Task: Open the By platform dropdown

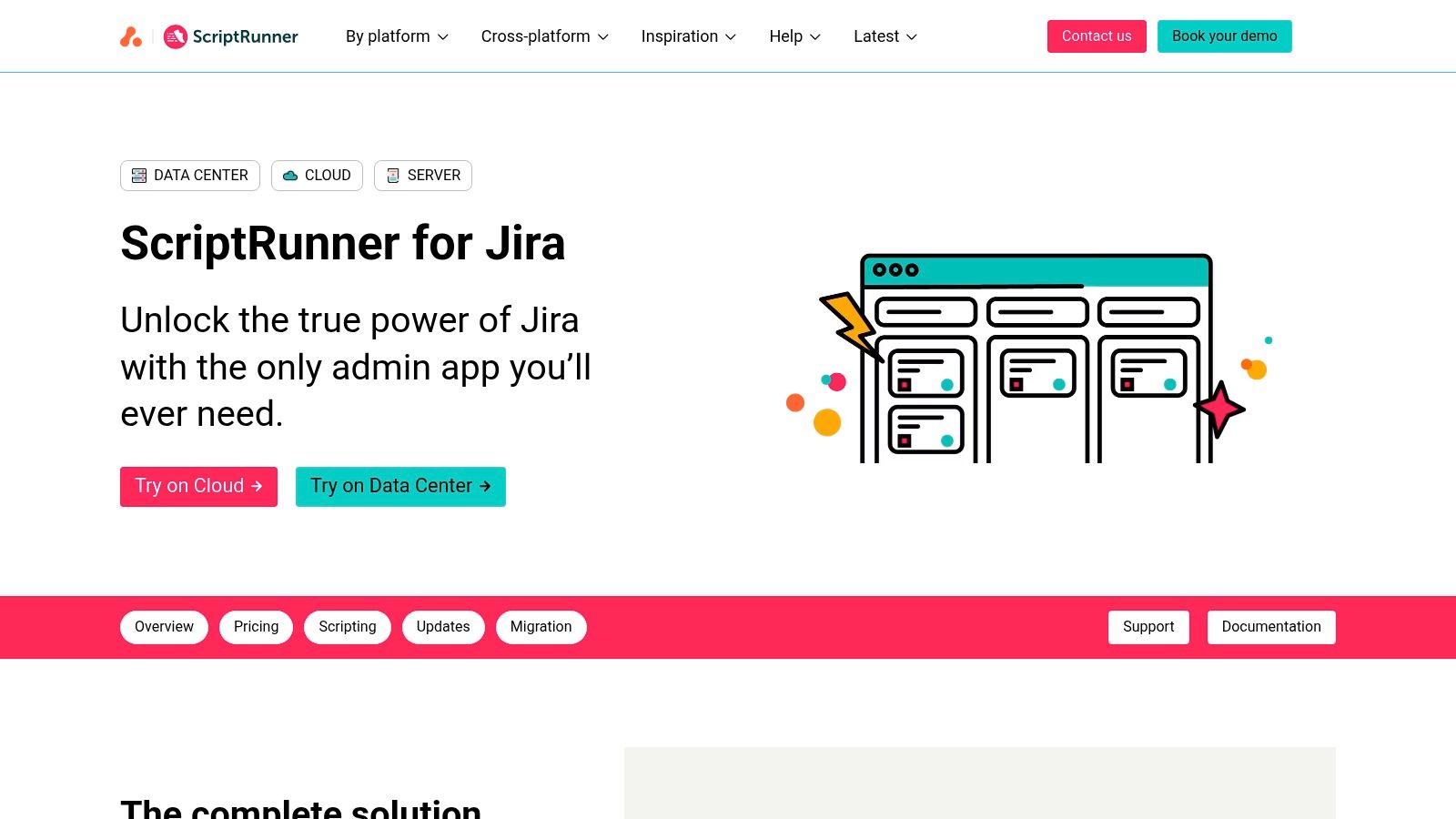Action: click(x=396, y=36)
